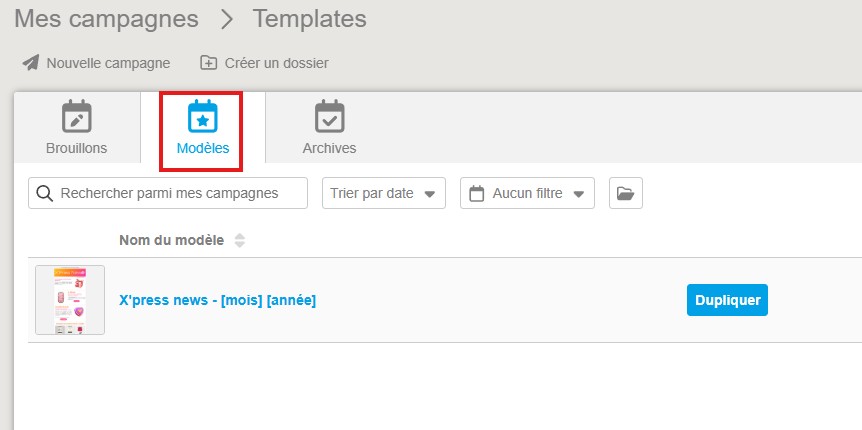The height and width of the screenshot is (430, 862).
Task: Click the calendar icon in Aucun filtre
Action: point(477,193)
